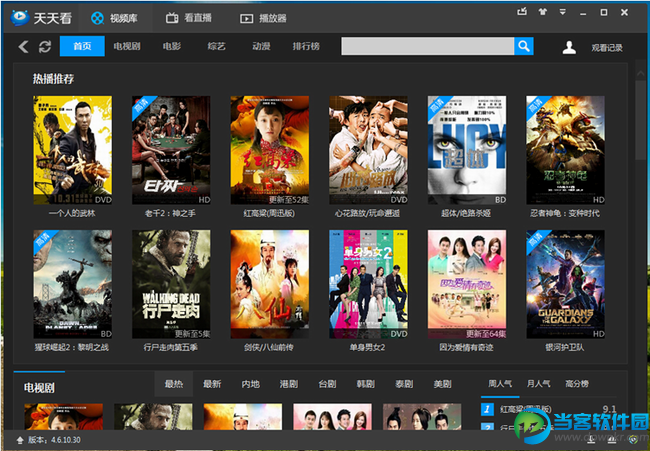
Task: Open the 排行榜 rankings navigation item
Action: 306,46
